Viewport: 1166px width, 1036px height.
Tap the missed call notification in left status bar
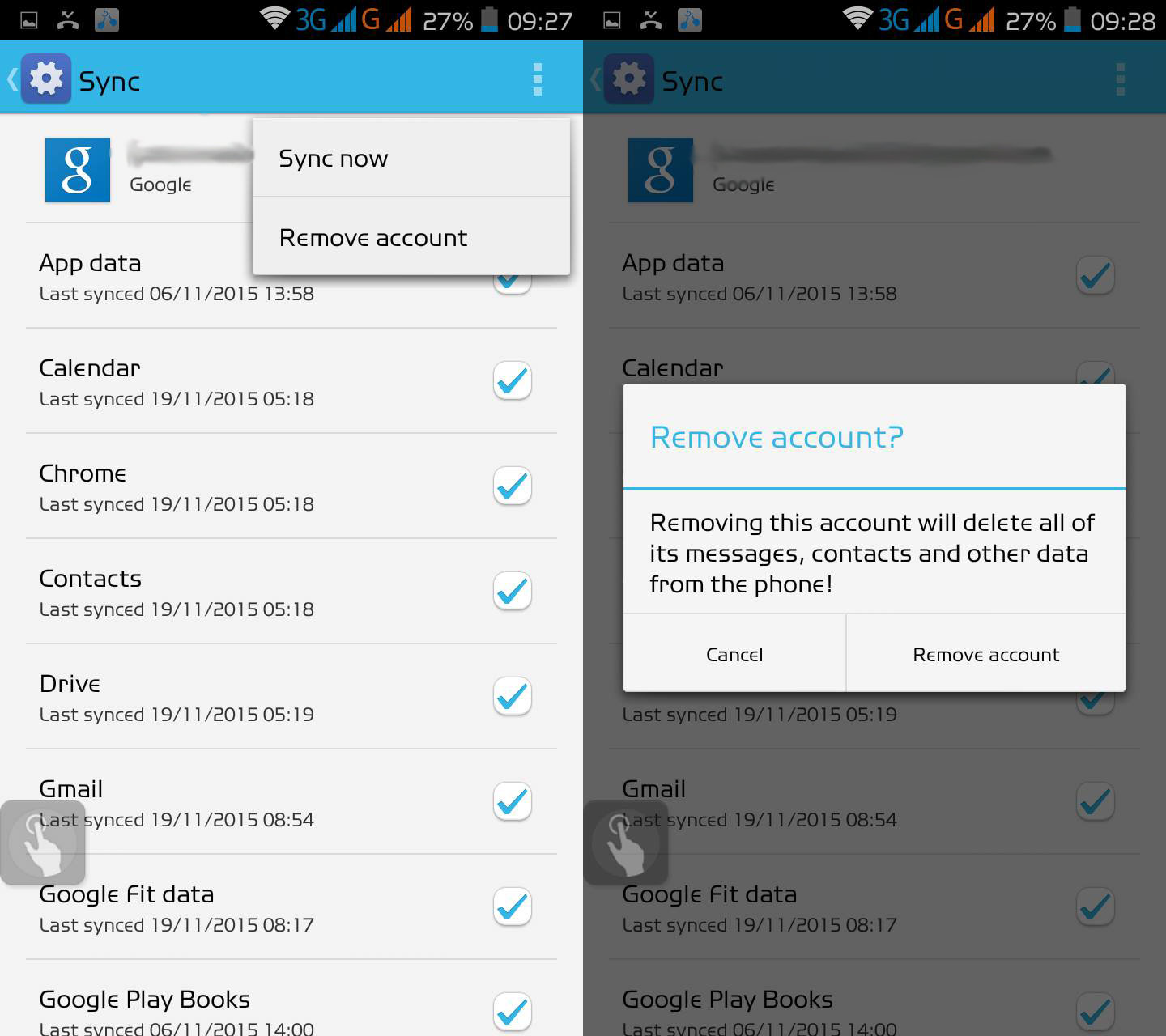[x=68, y=20]
